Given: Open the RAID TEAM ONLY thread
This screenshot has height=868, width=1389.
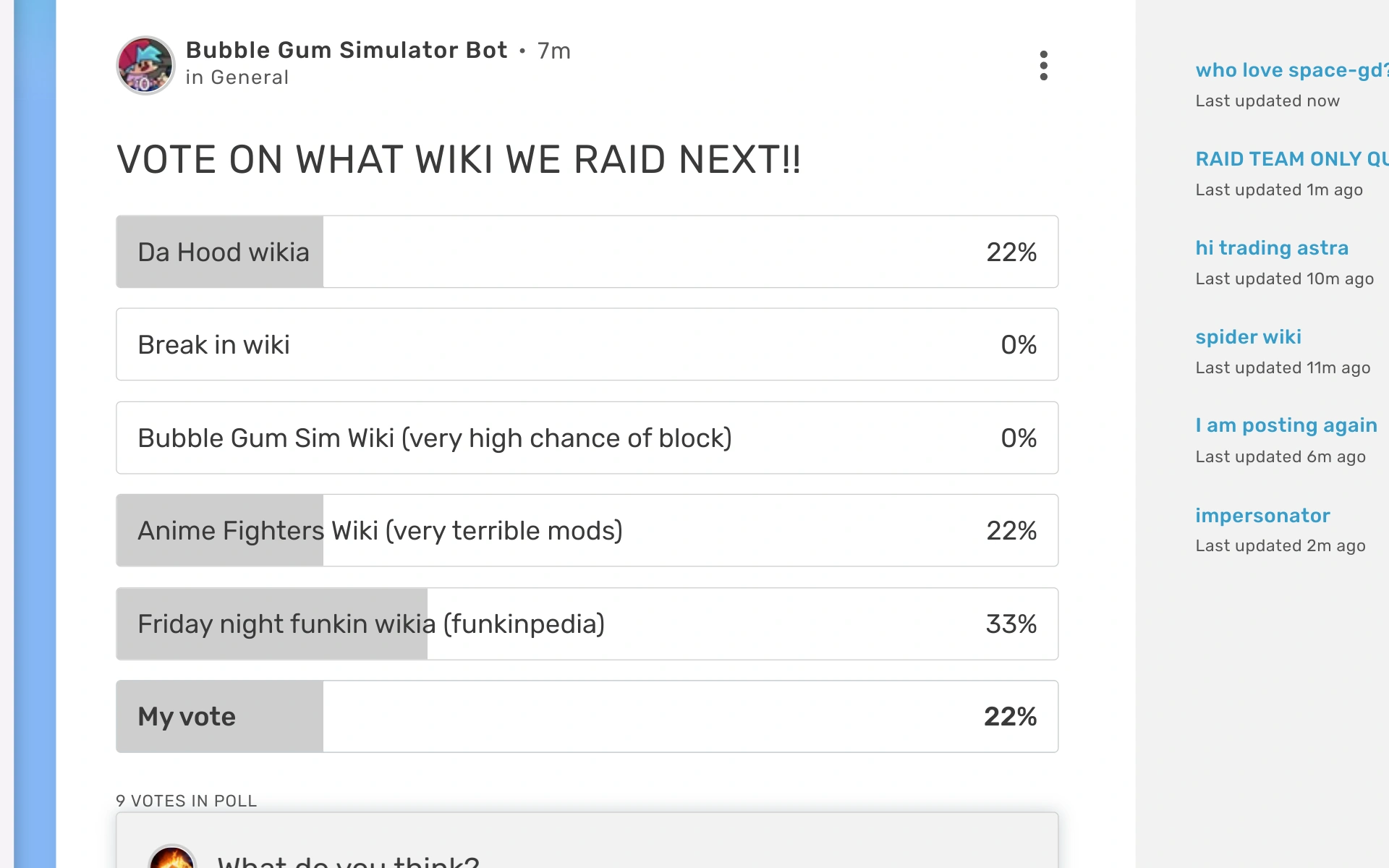Looking at the screenshot, I should coord(1291,158).
